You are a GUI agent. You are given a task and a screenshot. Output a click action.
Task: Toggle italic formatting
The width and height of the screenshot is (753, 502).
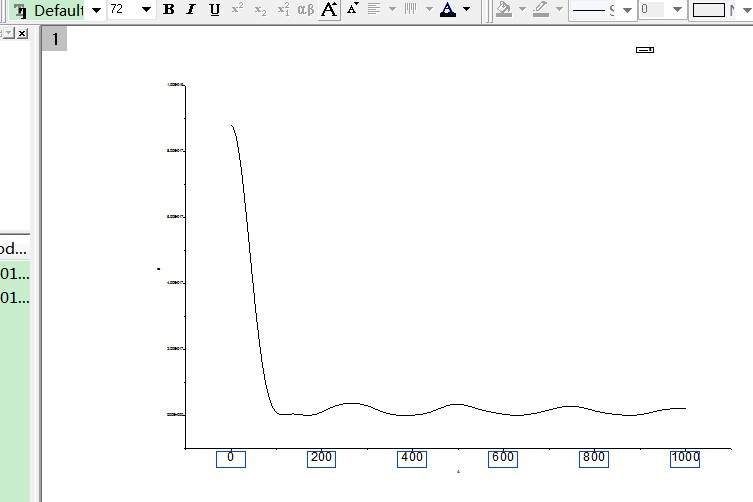[191, 9]
